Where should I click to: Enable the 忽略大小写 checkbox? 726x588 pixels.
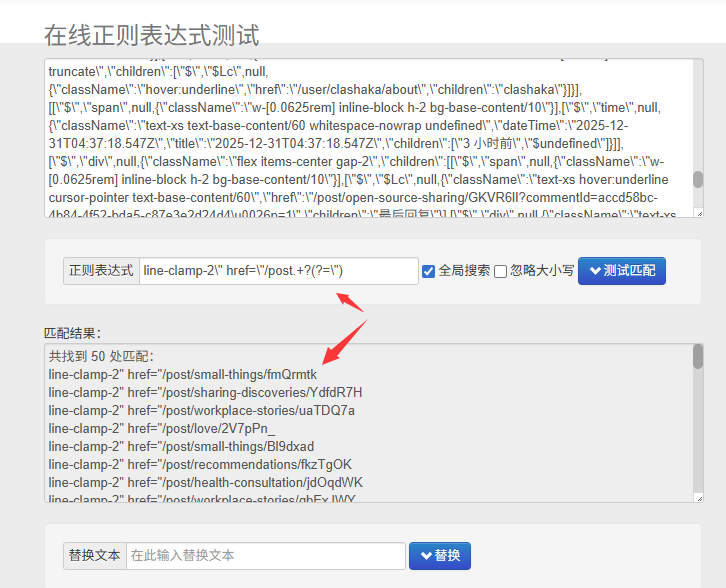[x=500, y=271]
